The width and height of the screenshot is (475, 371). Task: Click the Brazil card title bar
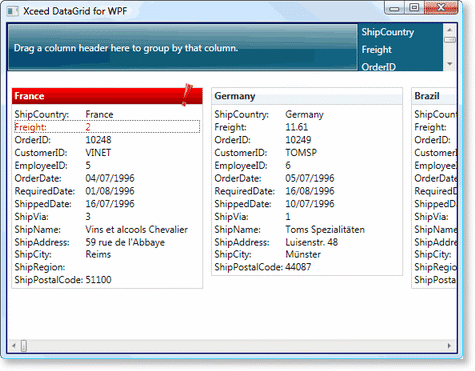tap(434, 96)
